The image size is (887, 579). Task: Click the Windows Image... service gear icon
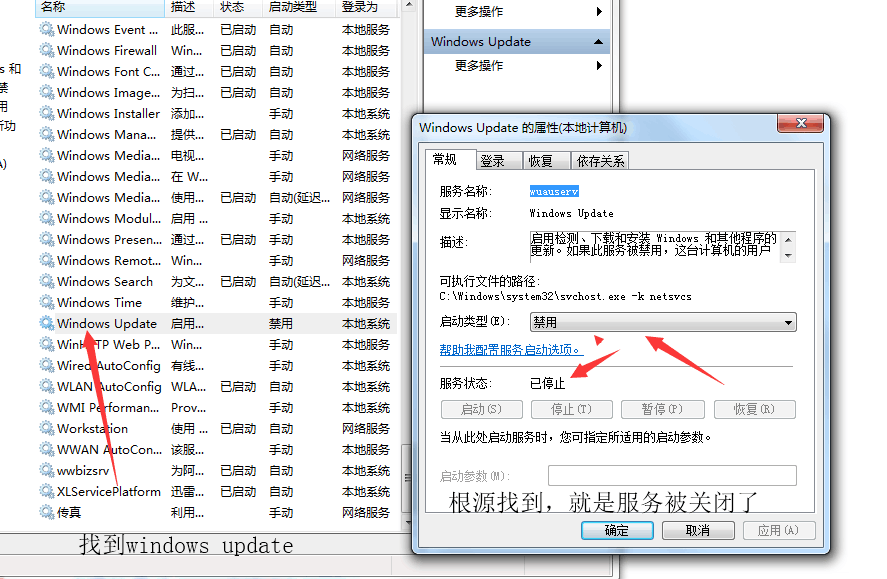click(x=46, y=92)
